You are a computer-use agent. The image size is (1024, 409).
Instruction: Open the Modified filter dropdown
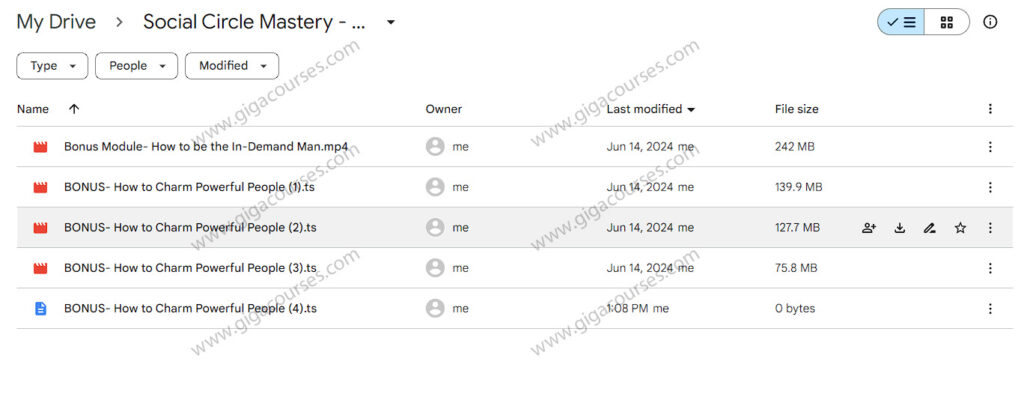pyautogui.click(x=232, y=66)
